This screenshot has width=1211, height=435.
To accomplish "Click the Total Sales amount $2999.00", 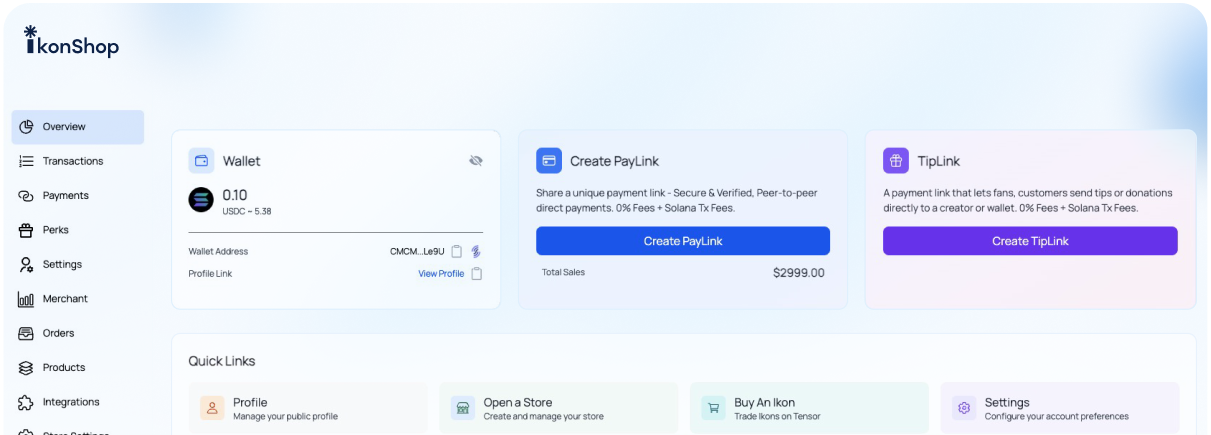I will coord(799,273).
